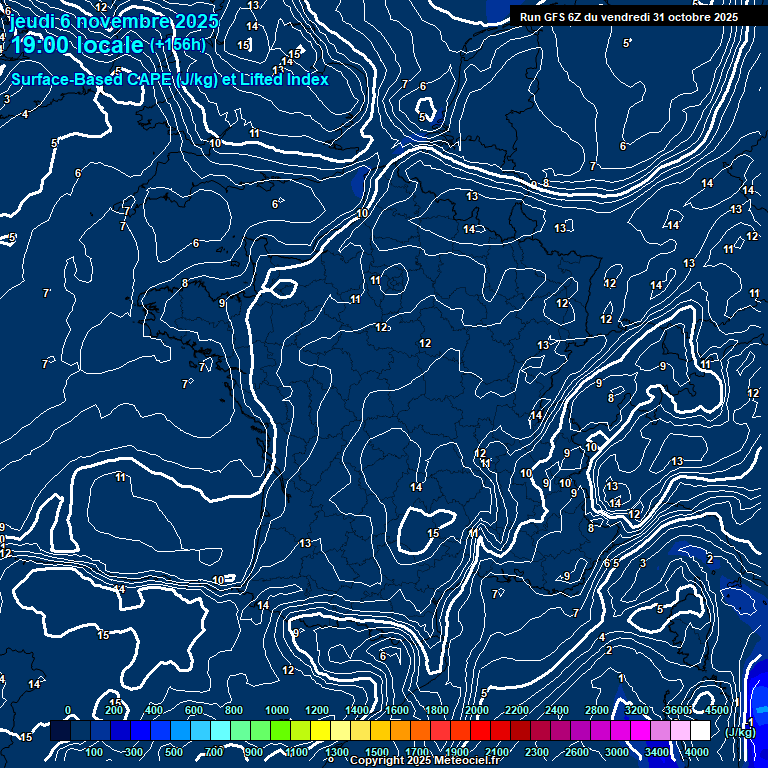This screenshot has height=768, width=768.
Task: Click the '(J/kg)' unit label beside the legend
Action: pyautogui.click(x=740, y=732)
